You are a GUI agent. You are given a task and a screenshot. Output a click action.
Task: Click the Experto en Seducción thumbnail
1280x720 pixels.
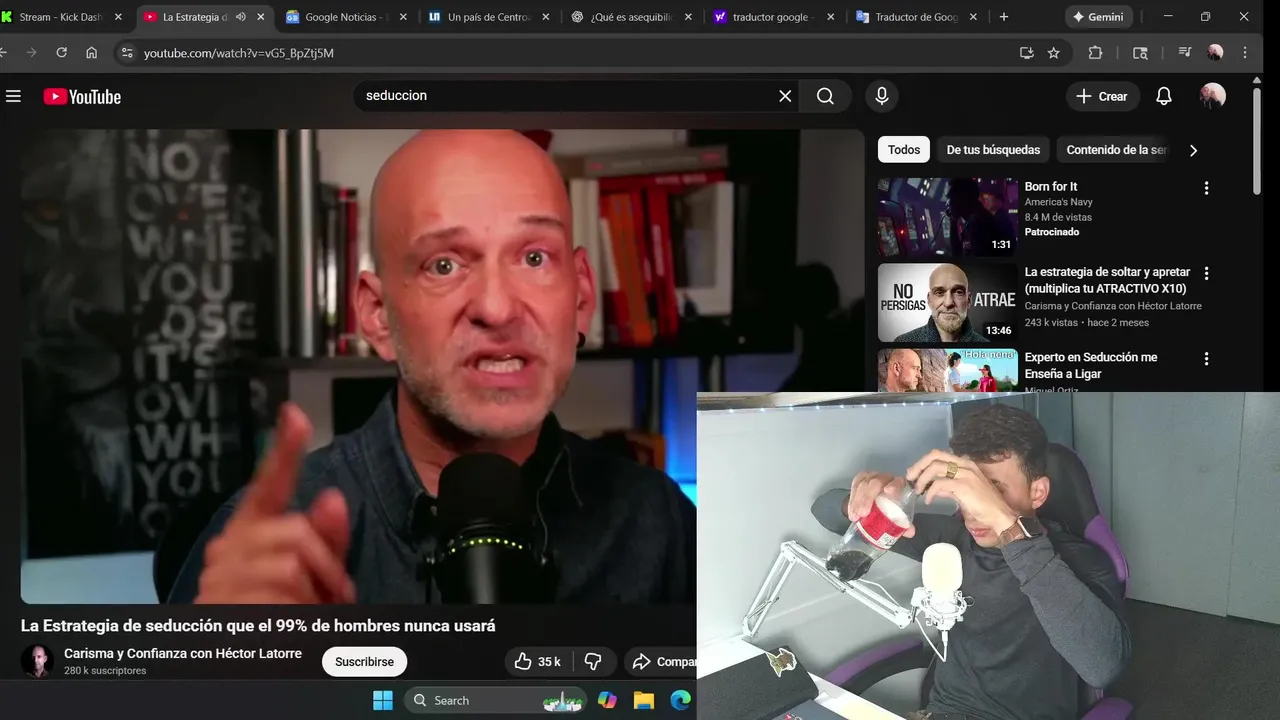(x=948, y=370)
